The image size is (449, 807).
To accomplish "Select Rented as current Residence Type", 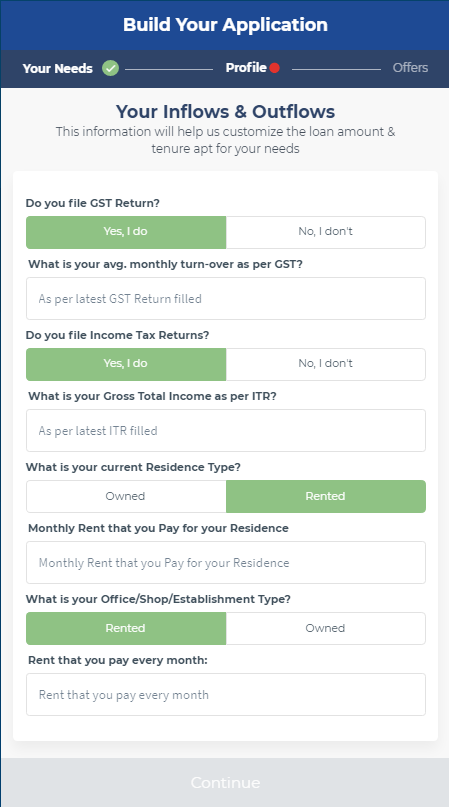I will click(325, 496).
